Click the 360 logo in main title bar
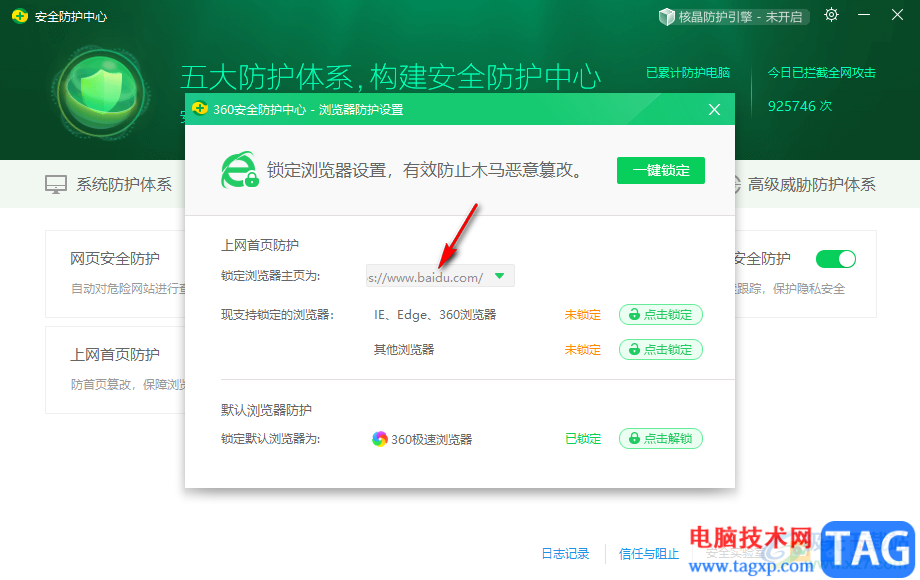Viewport: 920px width, 580px height. click(20, 16)
